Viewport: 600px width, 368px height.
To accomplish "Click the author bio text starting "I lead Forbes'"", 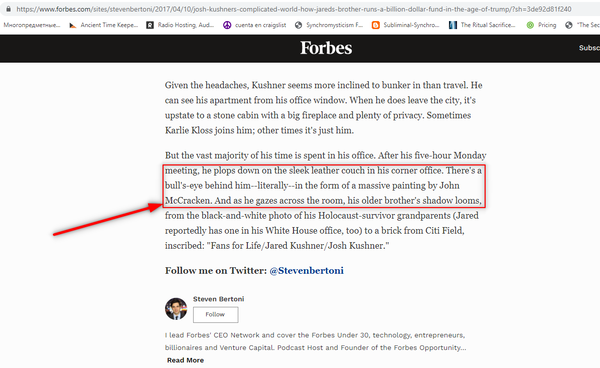I will pyautogui.click(x=315, y=341).
